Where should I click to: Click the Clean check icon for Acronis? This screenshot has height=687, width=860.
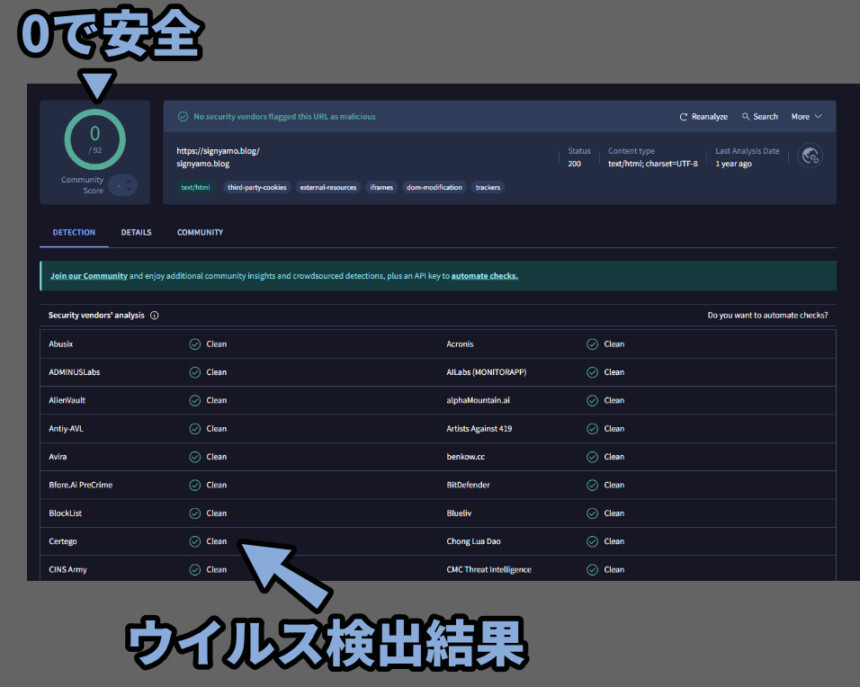coord(592,344)
